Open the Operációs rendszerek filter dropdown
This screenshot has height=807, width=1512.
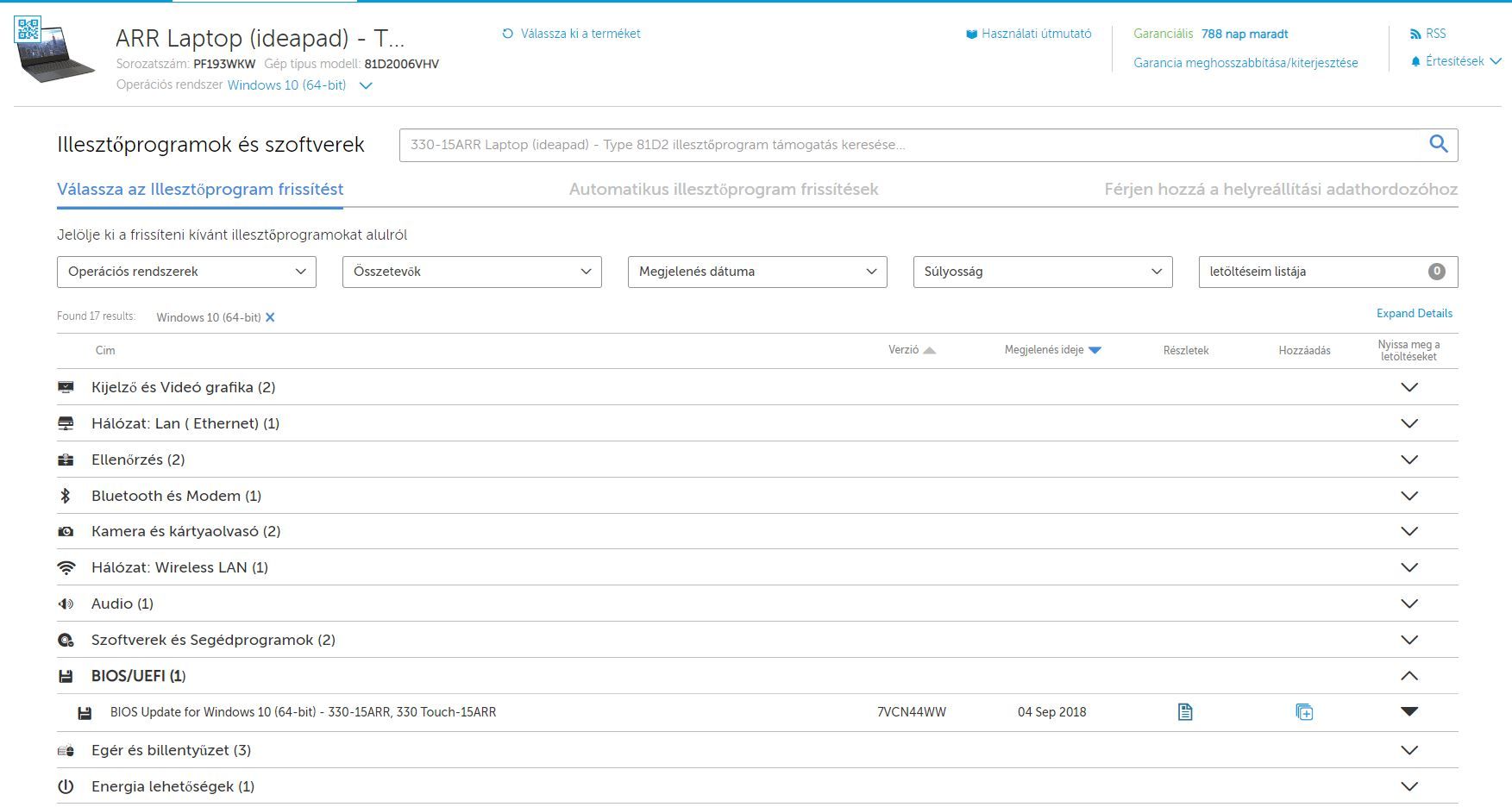(x=186, y=272)
